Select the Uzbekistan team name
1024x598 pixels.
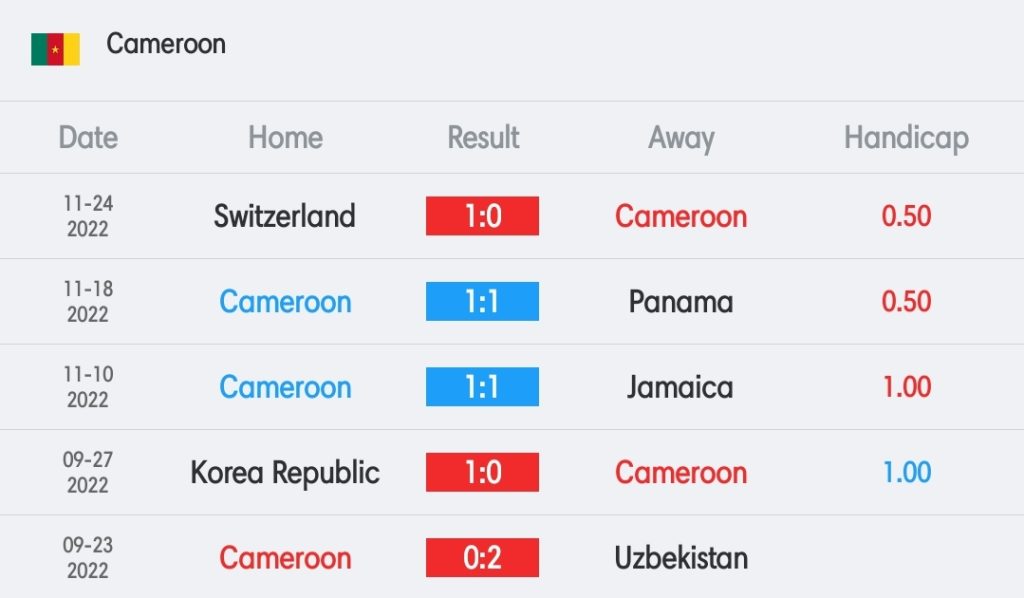pos(681,558)
